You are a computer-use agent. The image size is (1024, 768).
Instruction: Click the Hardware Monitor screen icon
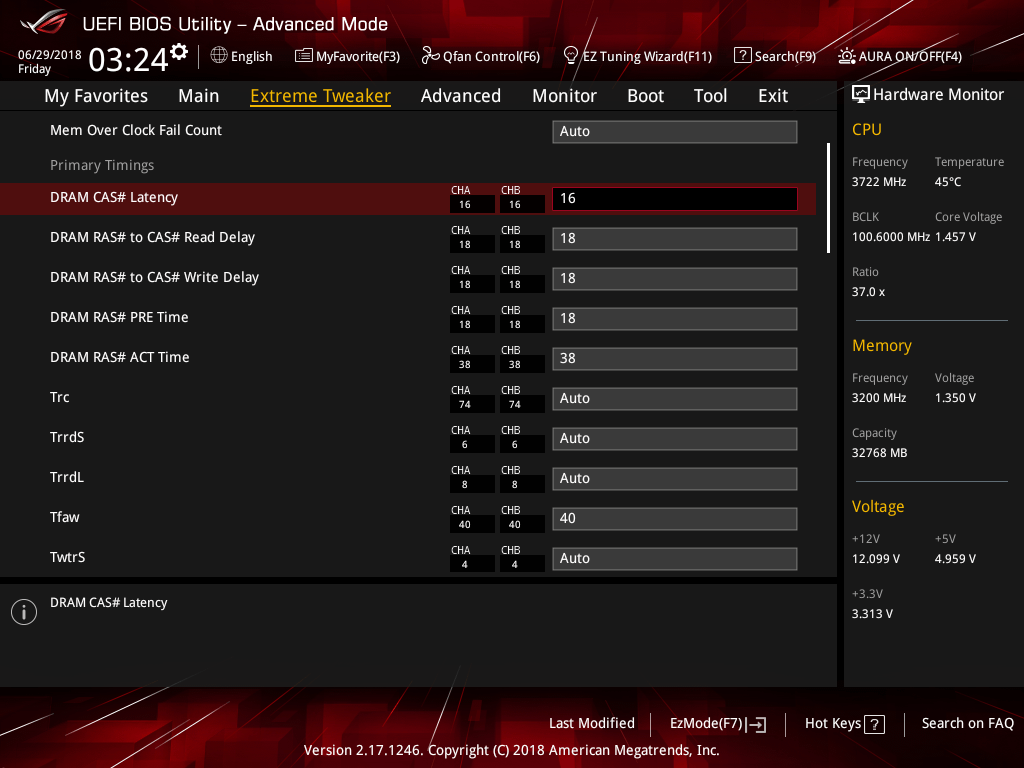click(x=861, y=95)
